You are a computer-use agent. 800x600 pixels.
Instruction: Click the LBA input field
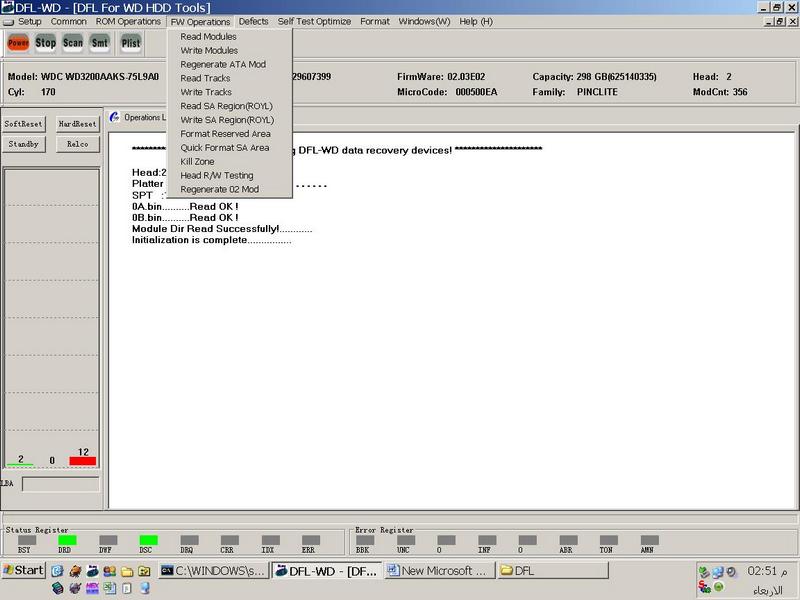point(61,484)
